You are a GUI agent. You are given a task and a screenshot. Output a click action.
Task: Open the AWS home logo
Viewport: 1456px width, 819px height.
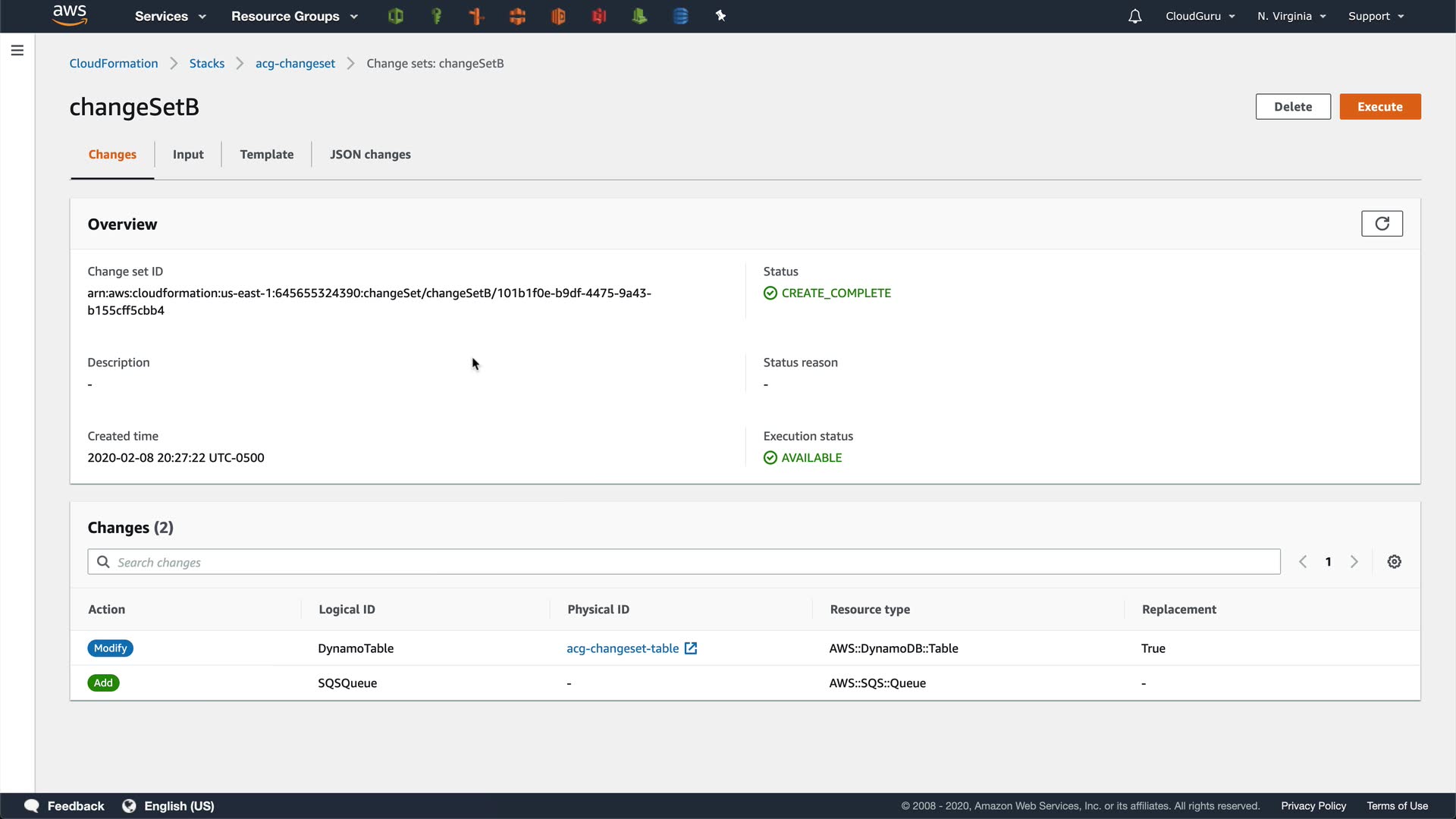tap(70, 15)
